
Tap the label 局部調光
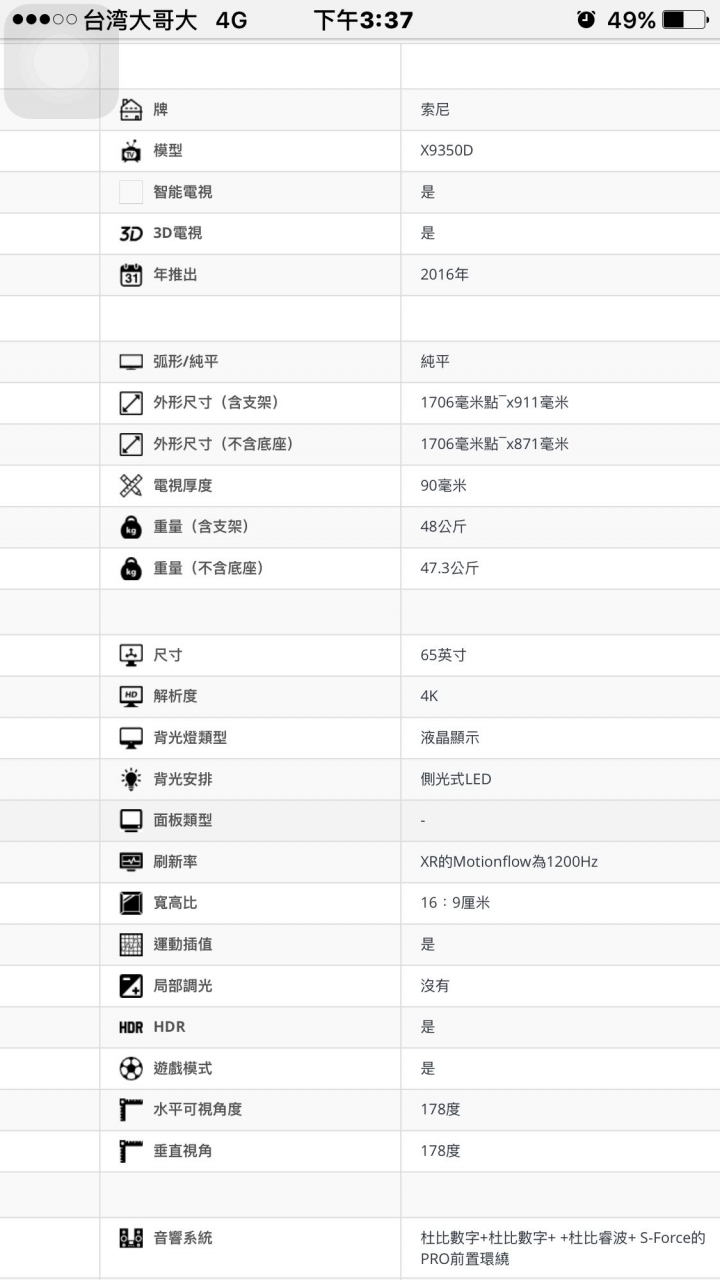182,985
